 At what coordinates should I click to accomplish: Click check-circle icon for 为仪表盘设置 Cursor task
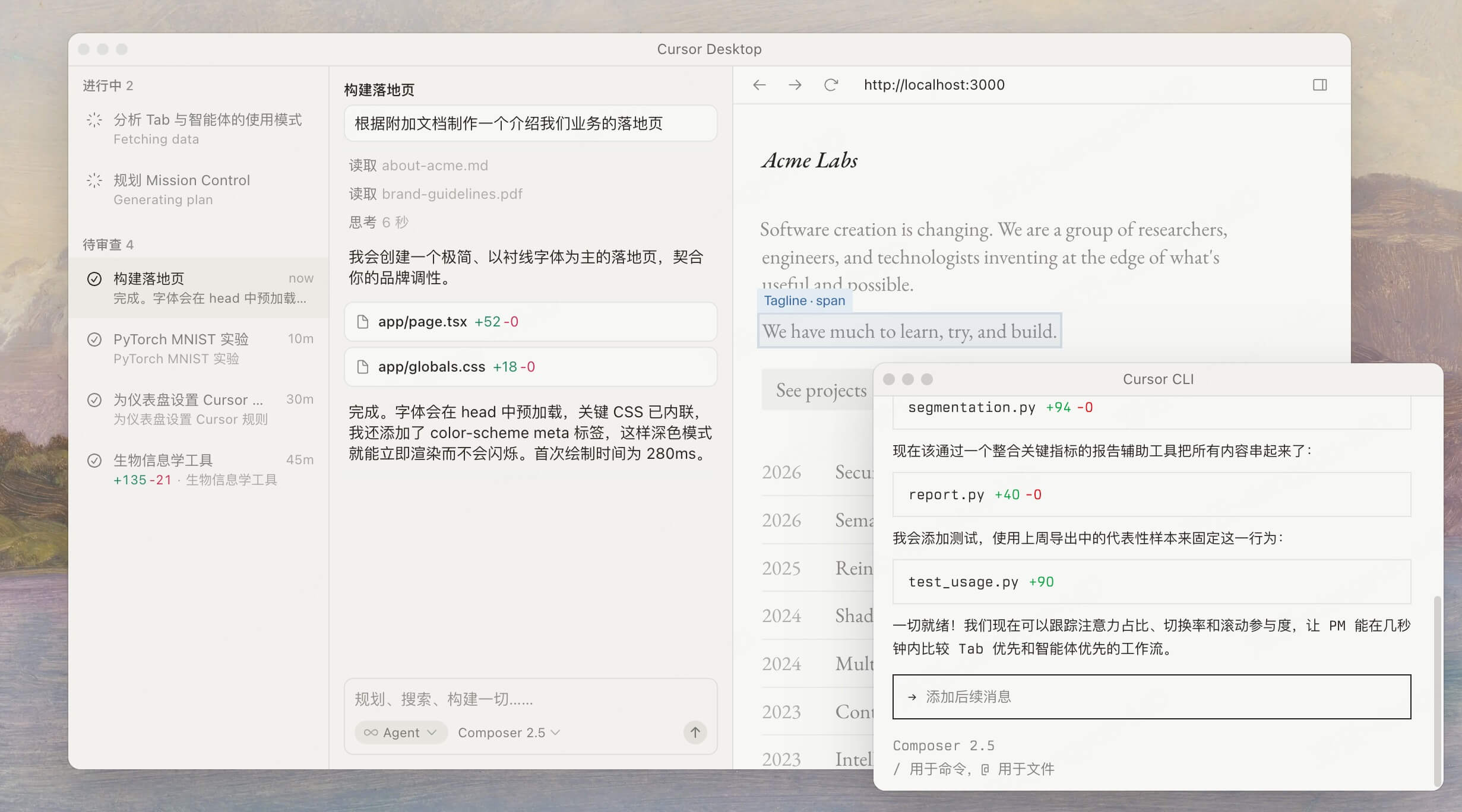coord(94,400)
